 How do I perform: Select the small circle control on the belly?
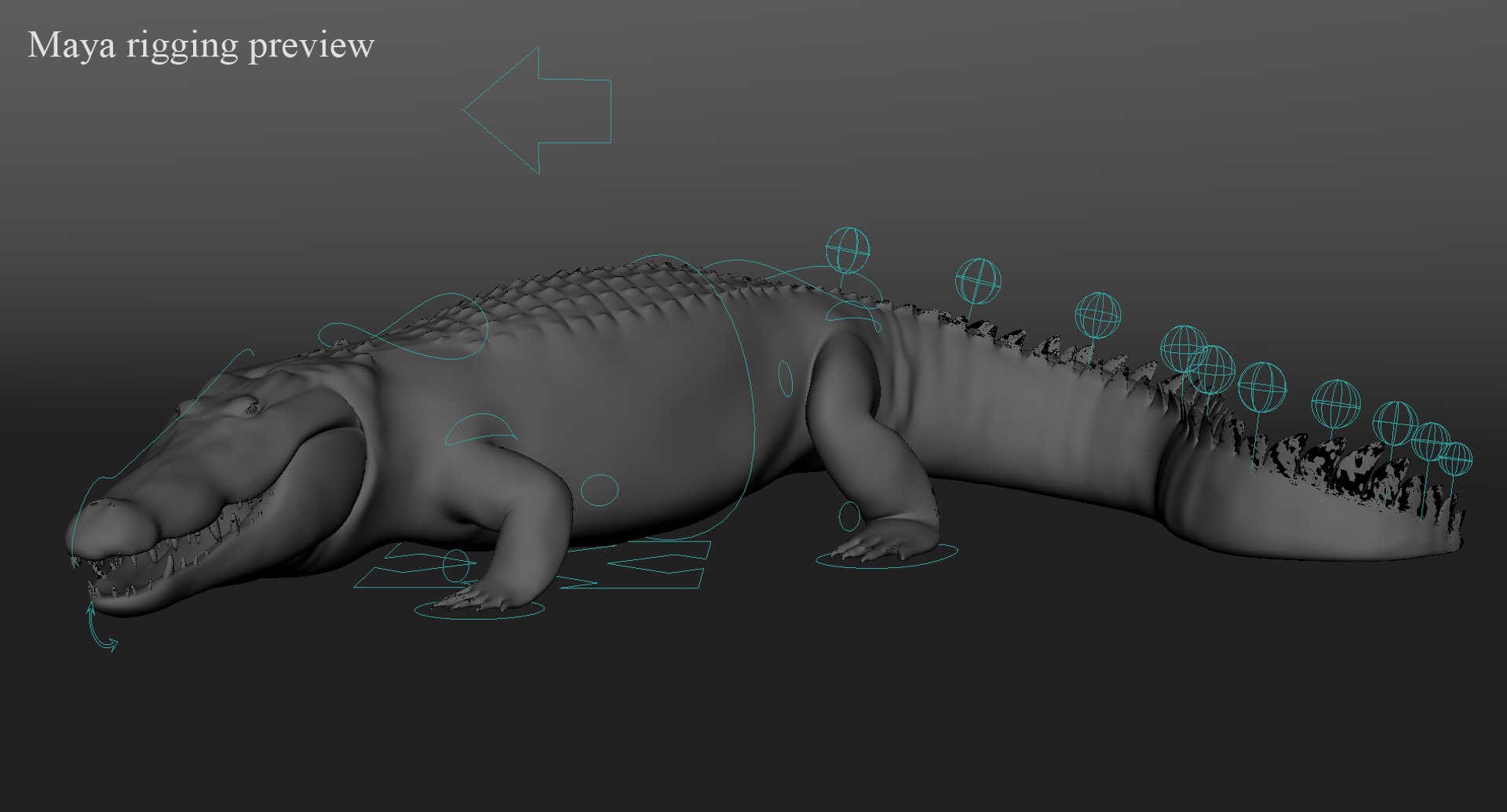(600, 490)
